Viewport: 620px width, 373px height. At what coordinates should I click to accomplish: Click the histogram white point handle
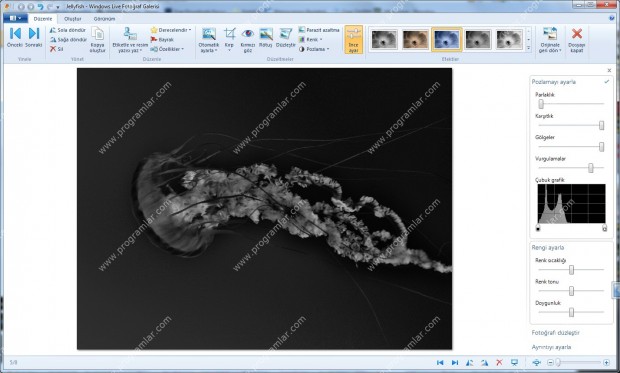[604, 229]
